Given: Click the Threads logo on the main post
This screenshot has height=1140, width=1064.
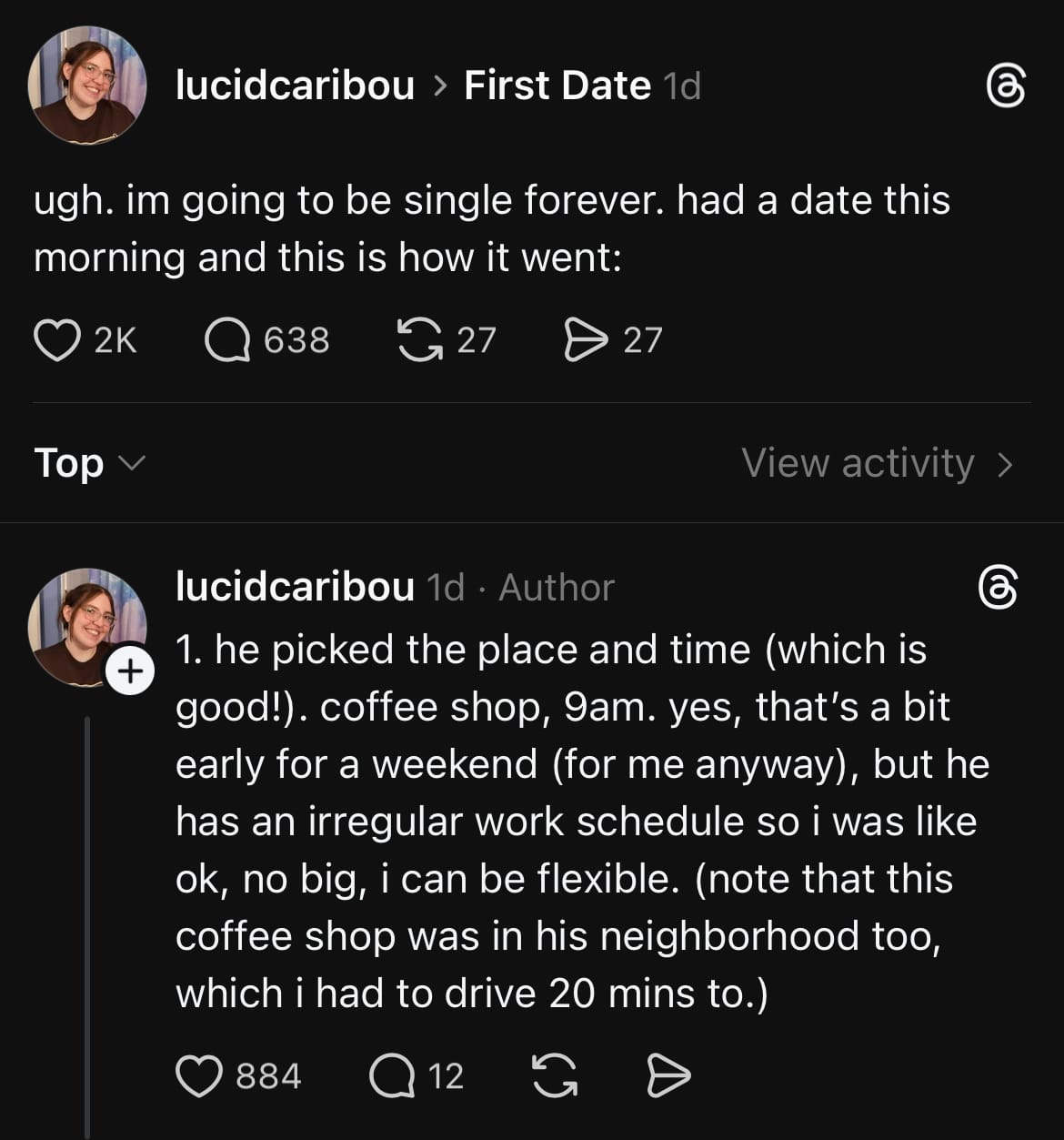Looking at the screenshot, I should click(1006, 86).
